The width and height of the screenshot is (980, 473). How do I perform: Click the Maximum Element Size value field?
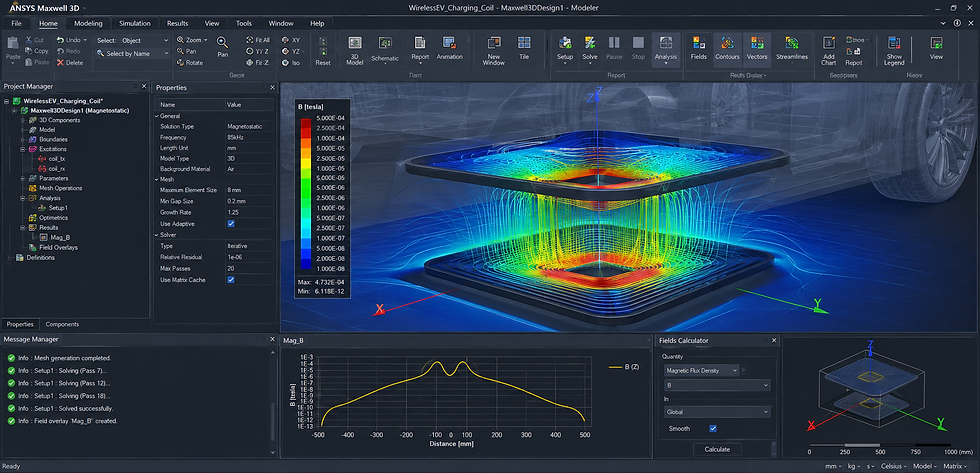point(249,189)
